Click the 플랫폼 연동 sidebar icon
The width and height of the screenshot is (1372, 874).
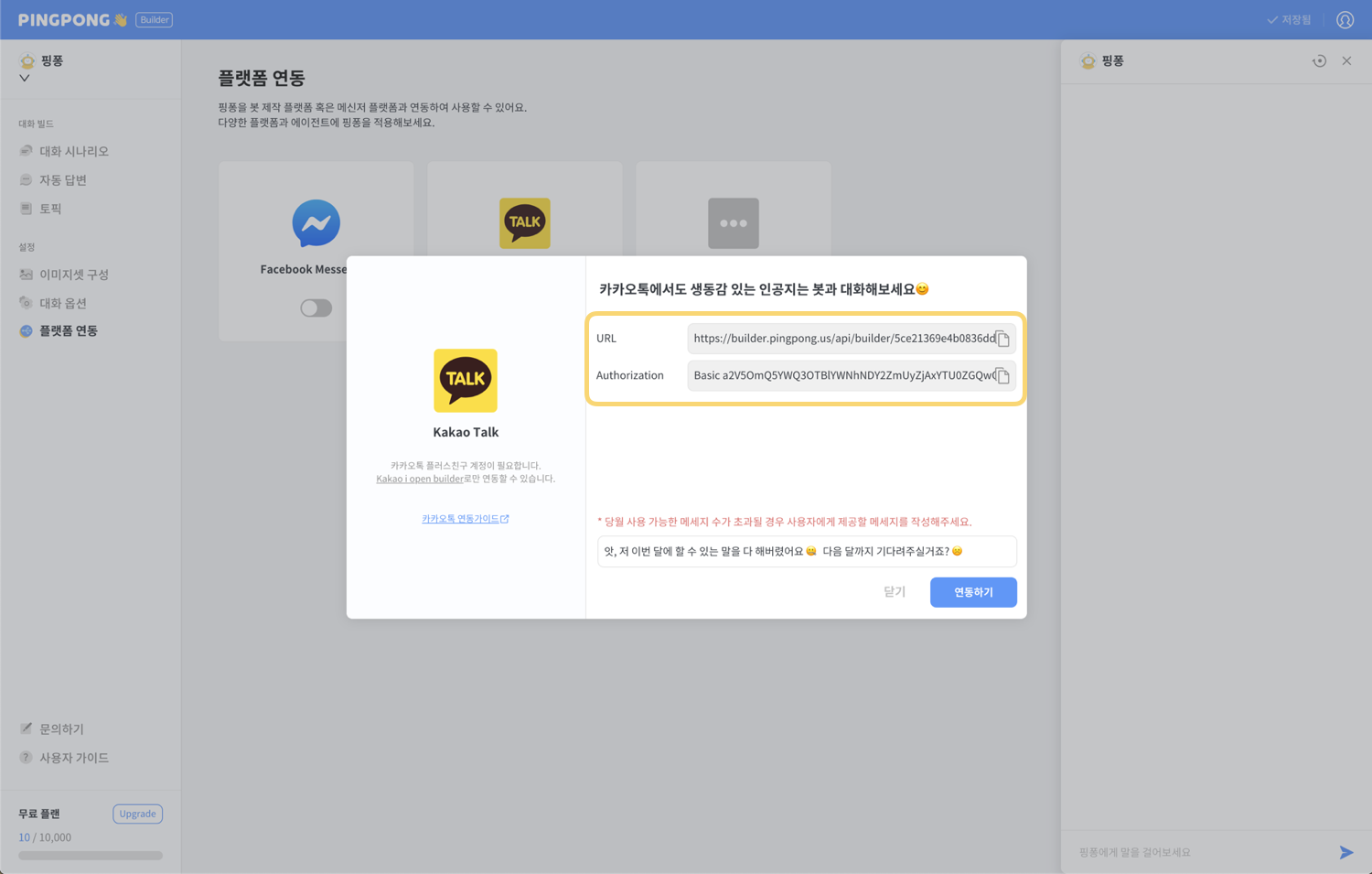(26, 331)
